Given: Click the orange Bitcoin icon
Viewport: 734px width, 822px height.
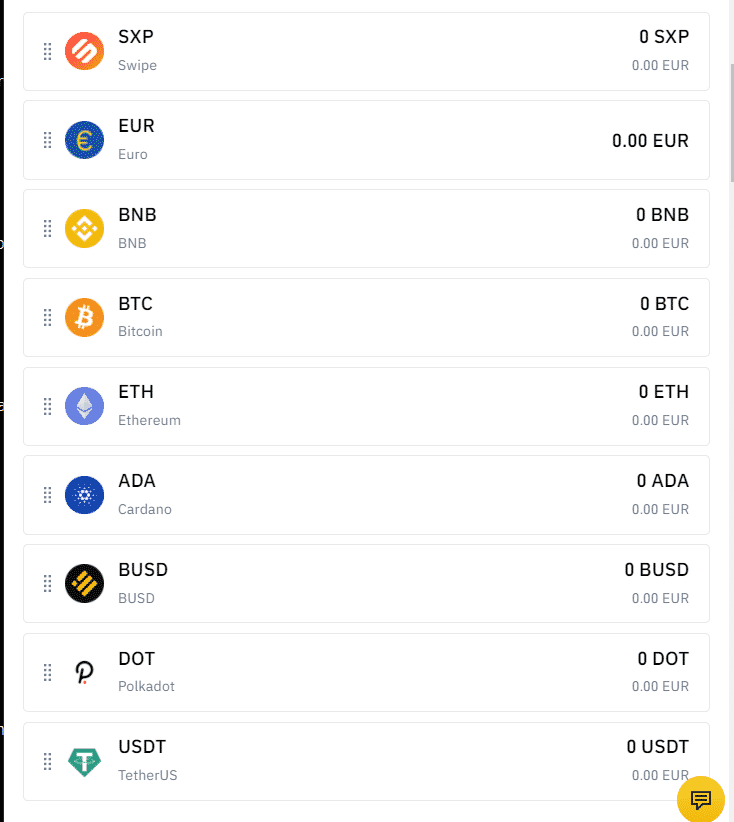Looking at the screenshot, I should click(x=84, y=317).
